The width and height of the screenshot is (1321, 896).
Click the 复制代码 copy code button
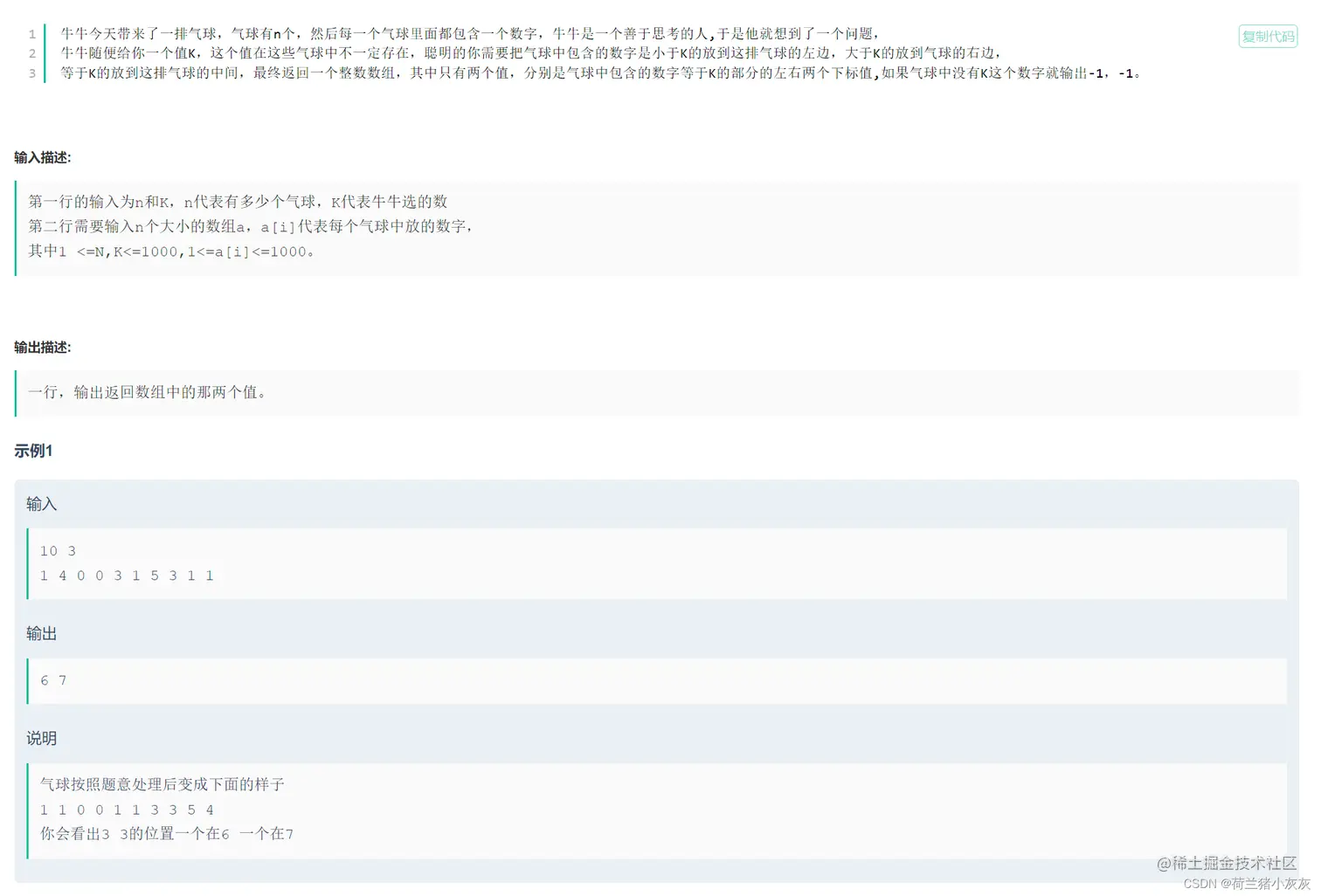coord(1267,37)
